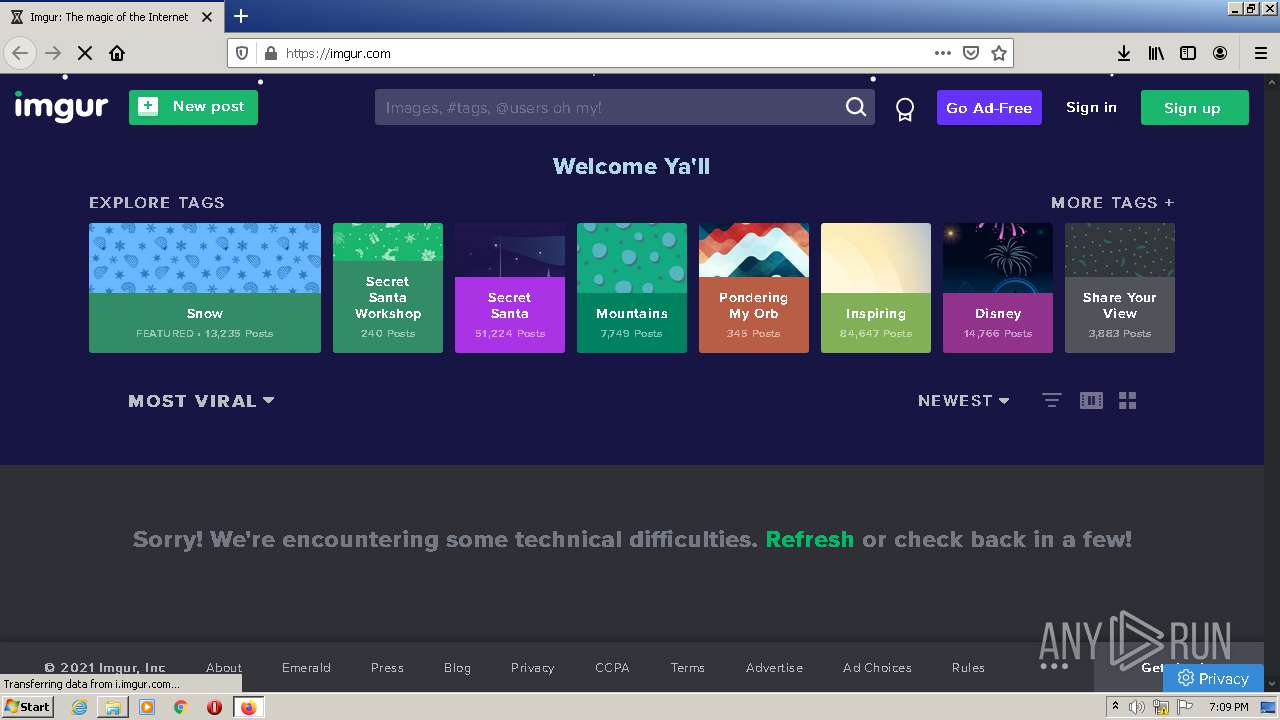Image resolution: width=1280 pixels, height=720 pixels.
Task: Open the Emerald badge icon
Action: 905,109
